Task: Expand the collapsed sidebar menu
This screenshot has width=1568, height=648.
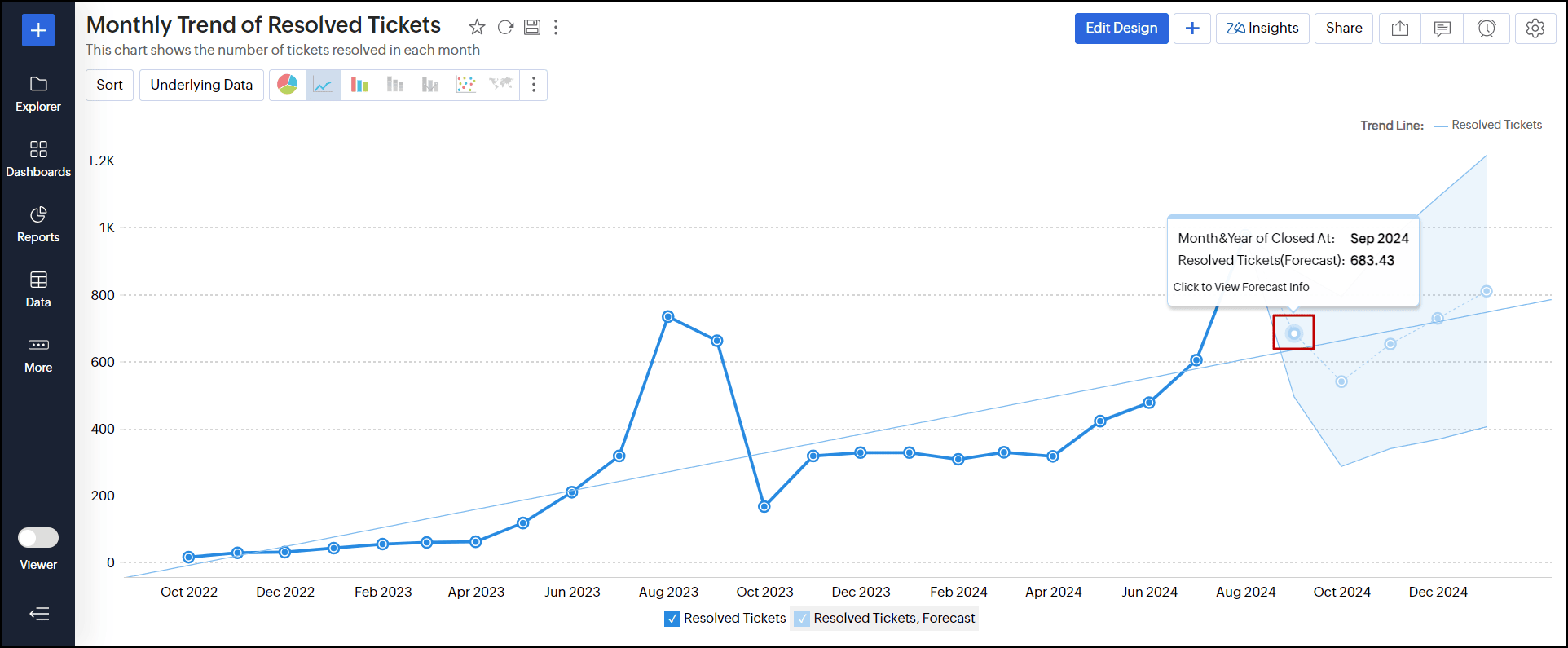Action: coord(38,614)
